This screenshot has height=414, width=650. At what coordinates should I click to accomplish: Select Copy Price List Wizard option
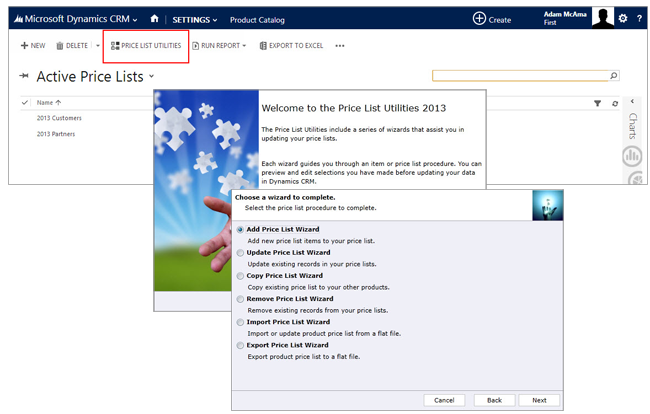240,276
